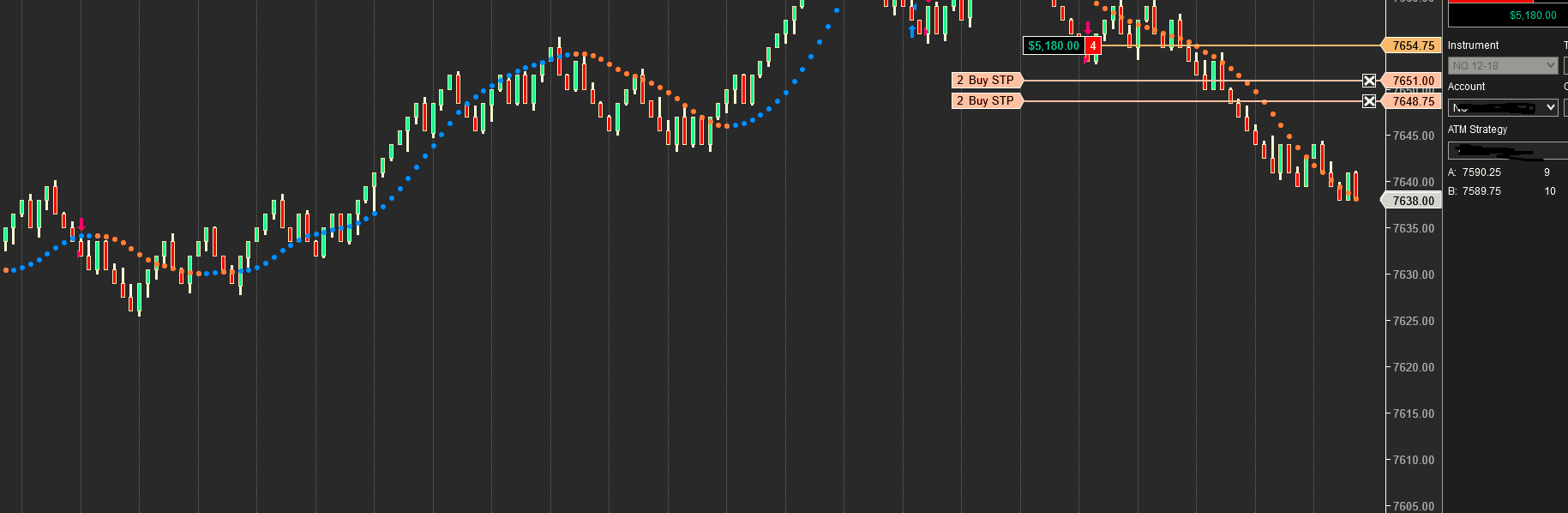Click the pink short-entry arrow above the position marker
This screenshot has width=1568, height=513.
1088,28
